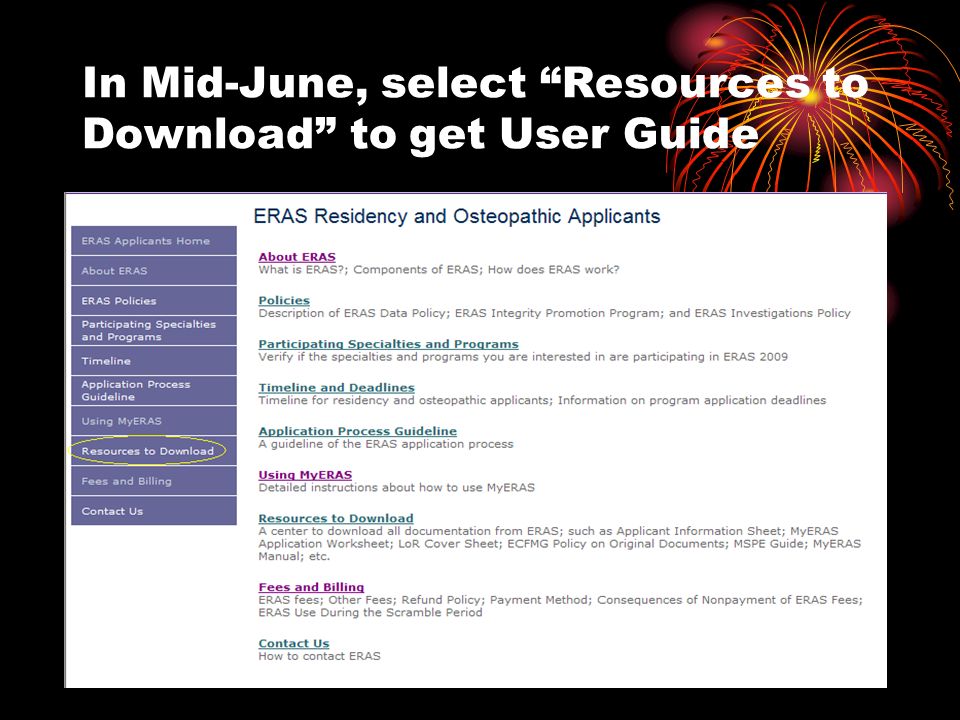Select 'Verify if the specialties and programs' description
The image size is (960, 720).
523,356
